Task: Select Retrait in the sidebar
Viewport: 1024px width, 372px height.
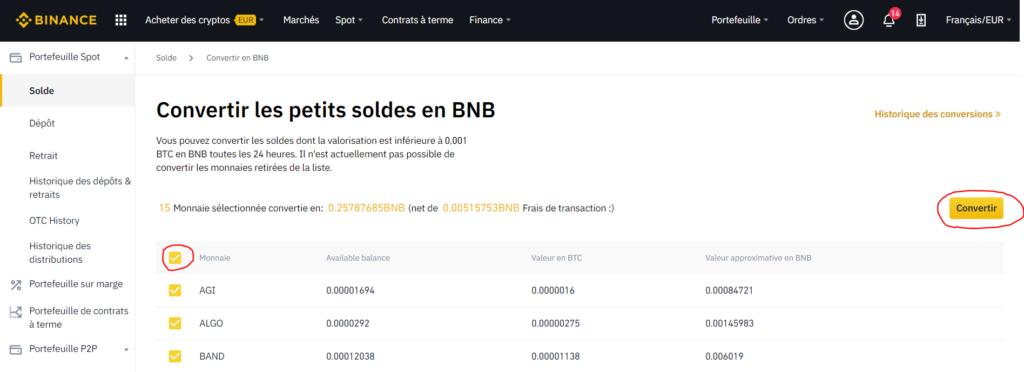Action: point(44,156)
